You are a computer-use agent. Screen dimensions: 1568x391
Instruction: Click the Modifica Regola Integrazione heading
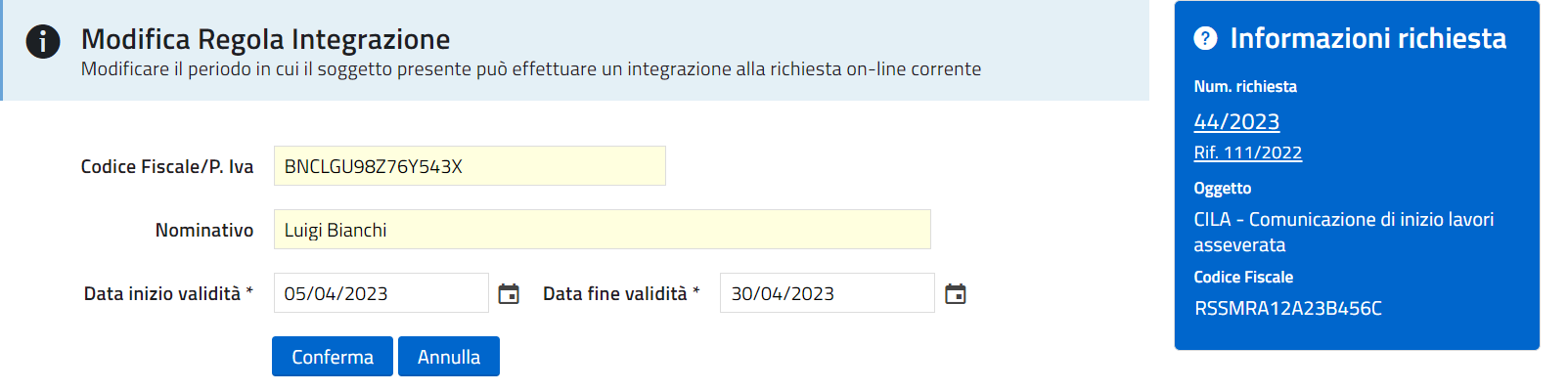[x=265, y=39]
